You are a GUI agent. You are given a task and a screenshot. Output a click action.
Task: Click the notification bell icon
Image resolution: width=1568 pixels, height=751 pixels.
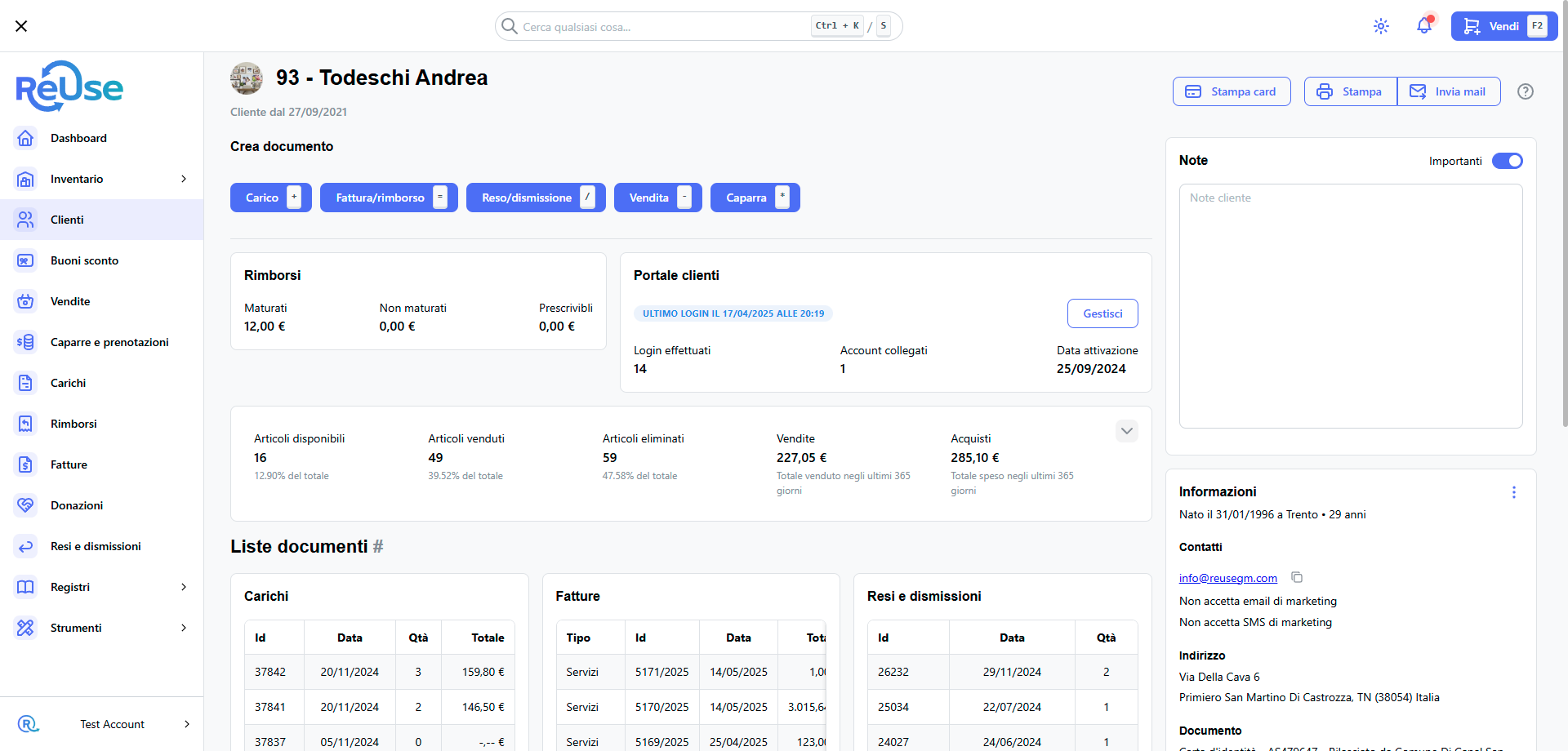click(1423, 26)
